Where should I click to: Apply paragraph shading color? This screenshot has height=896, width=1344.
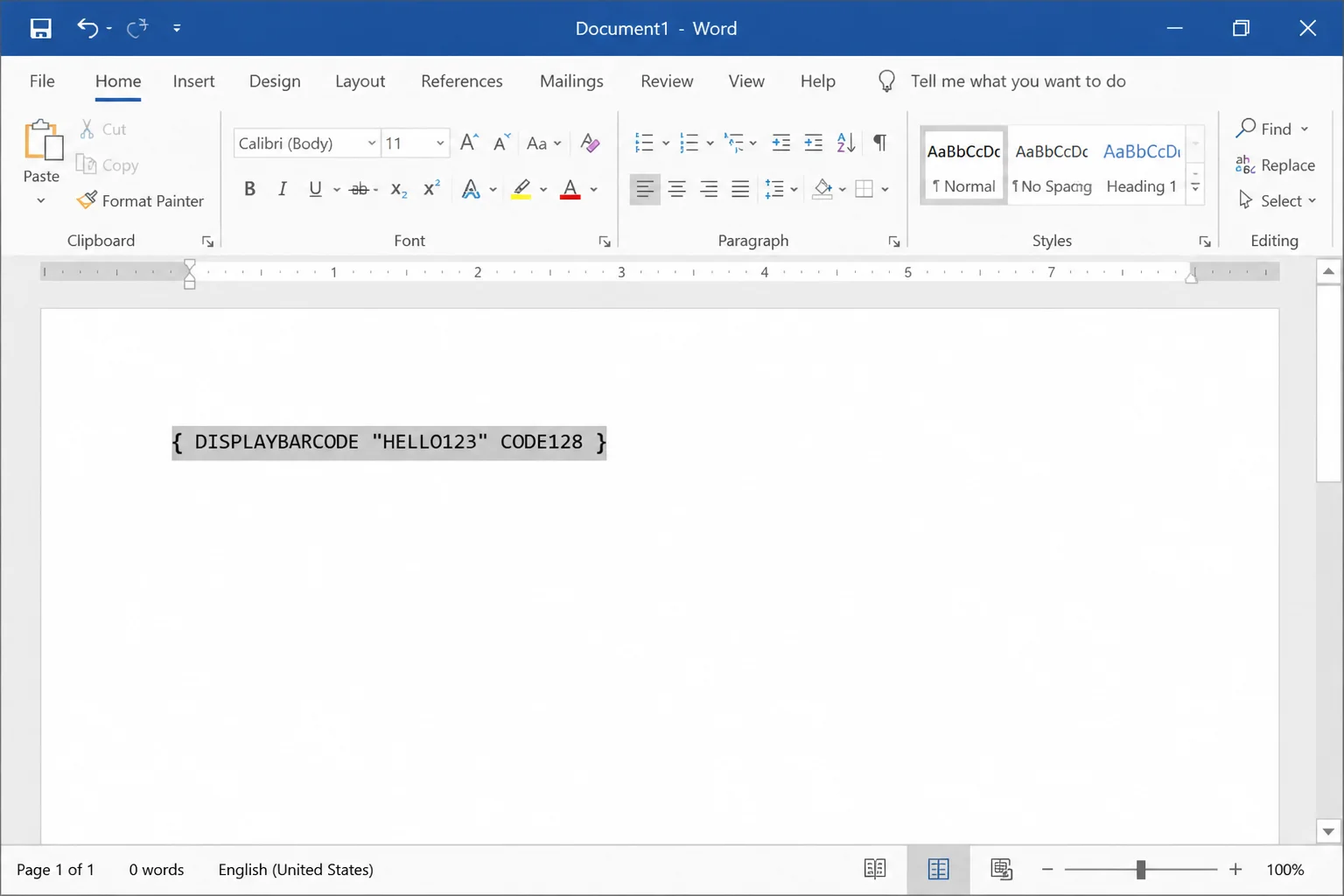tap(822, 189)
